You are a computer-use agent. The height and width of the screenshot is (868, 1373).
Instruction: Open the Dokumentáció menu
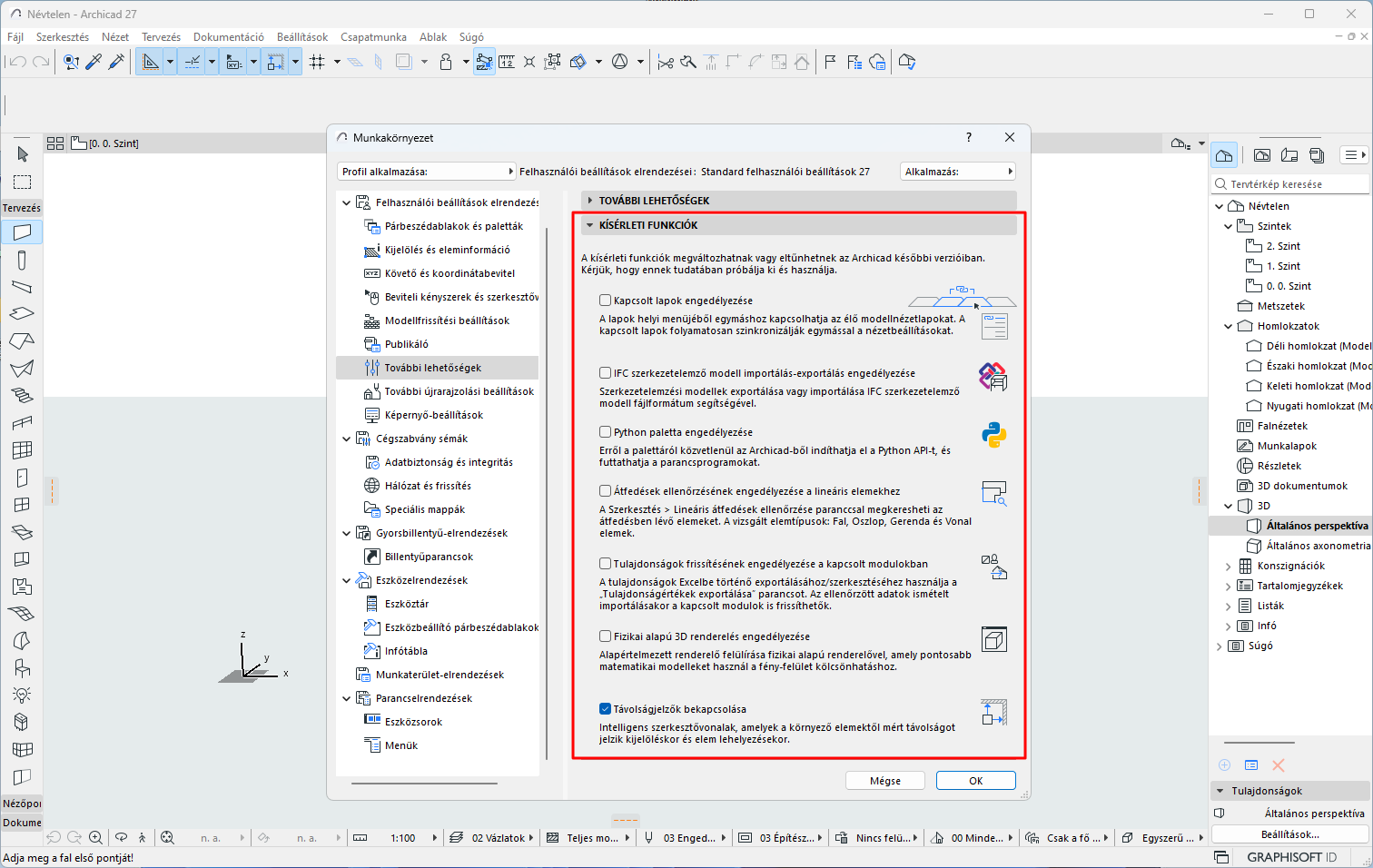[229, 37]
